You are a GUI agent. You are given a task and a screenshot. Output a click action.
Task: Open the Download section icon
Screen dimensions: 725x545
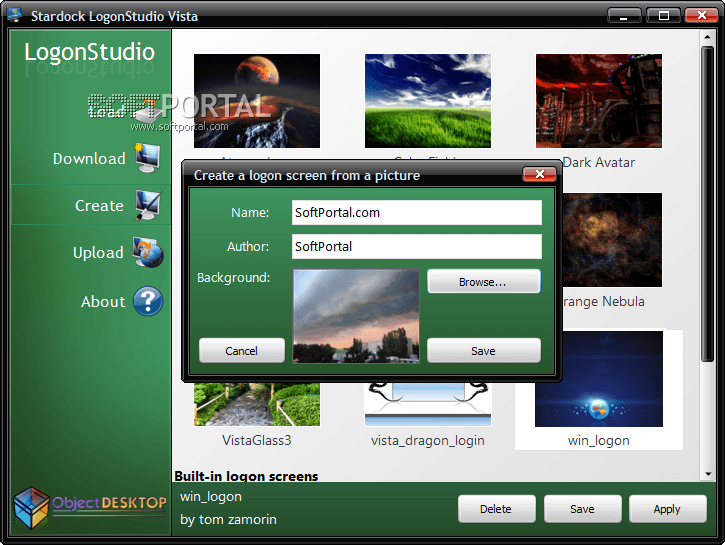[x=148, y=158]
